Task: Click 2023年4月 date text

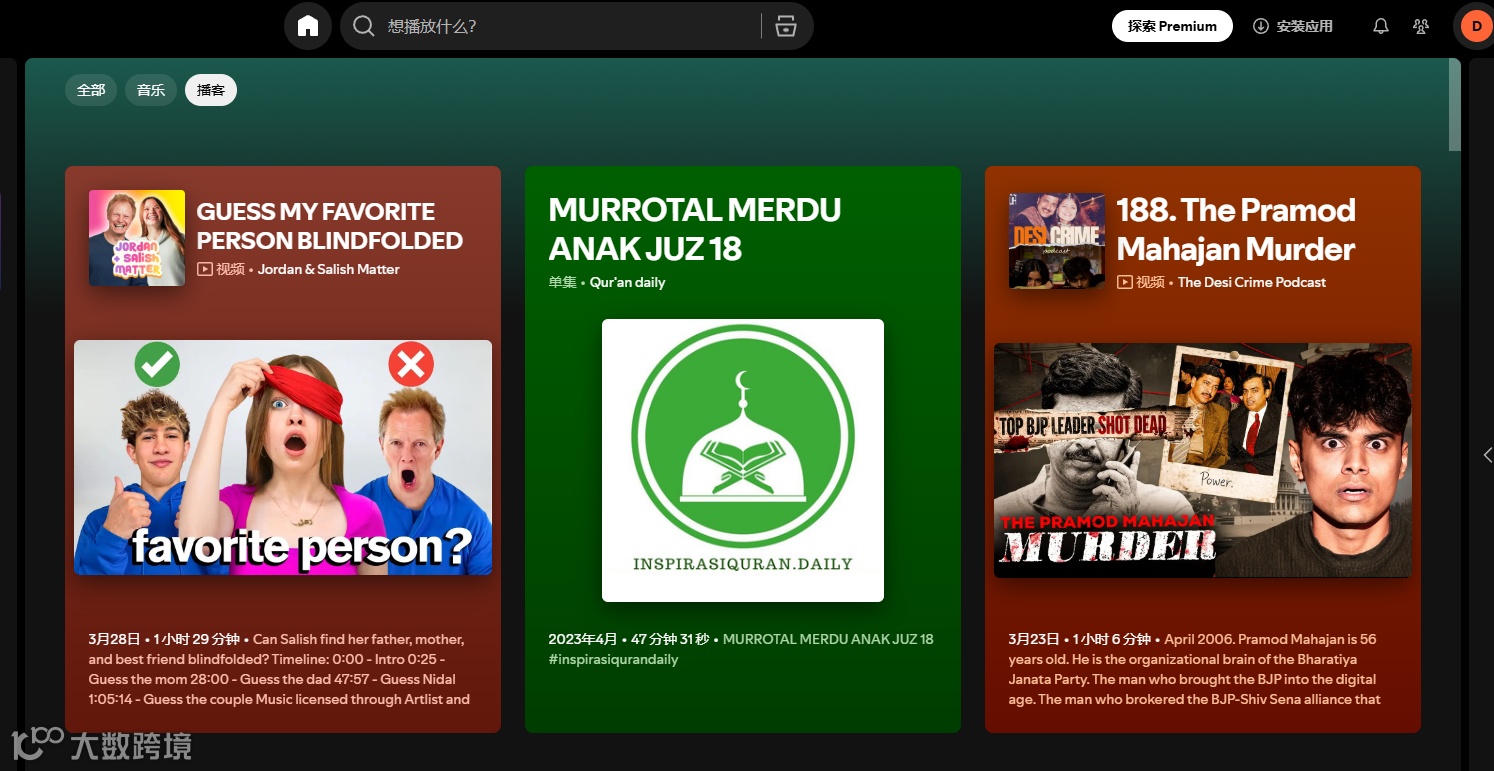Action: tap(583, 639)
